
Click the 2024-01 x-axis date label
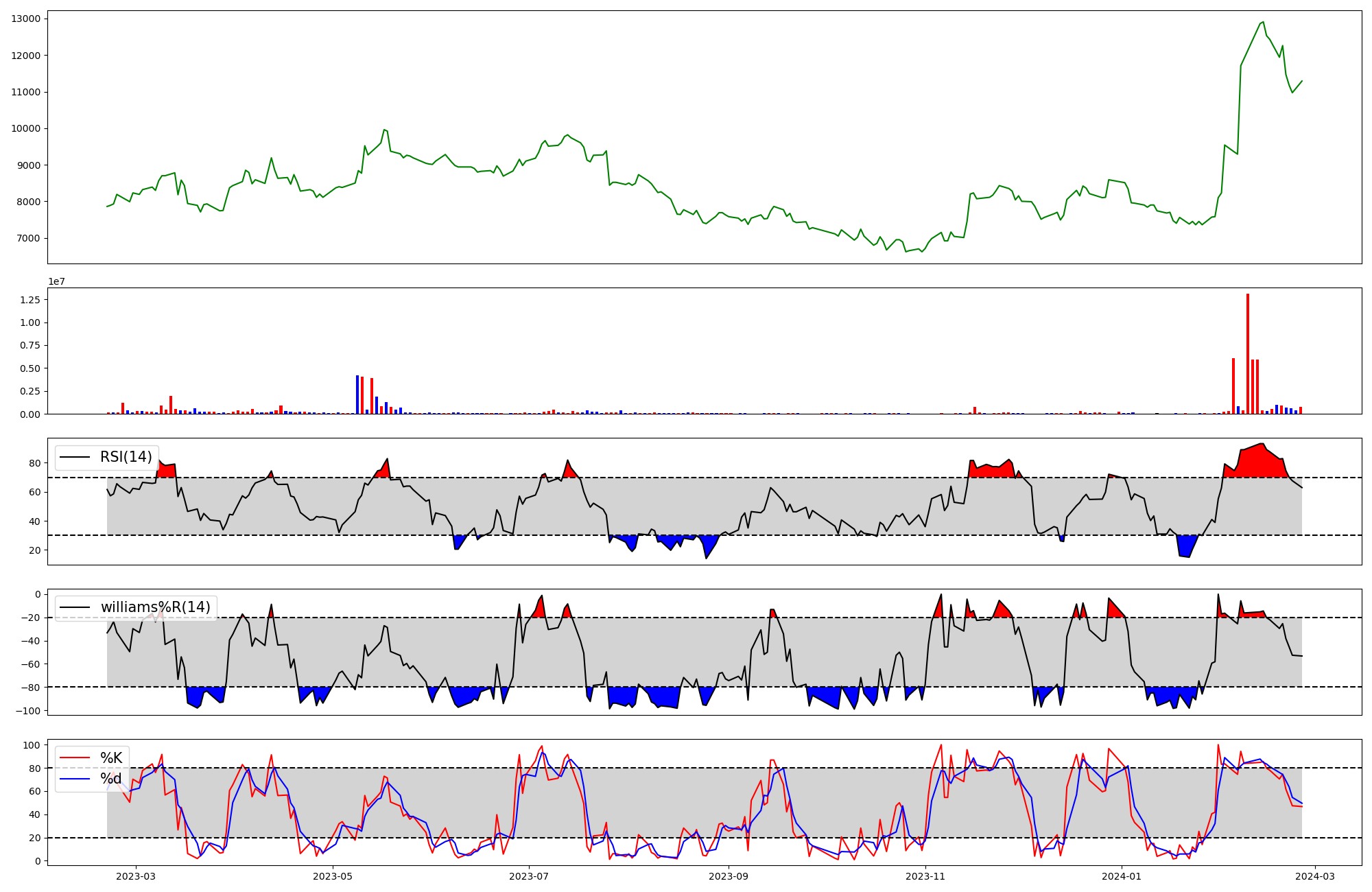click(x=1122, y=876)
